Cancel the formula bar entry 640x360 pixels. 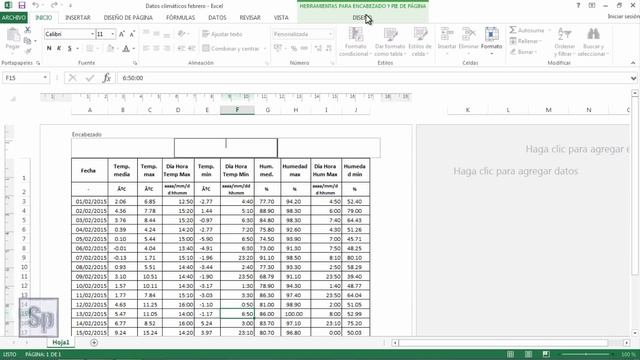click(x=73, y=78)
